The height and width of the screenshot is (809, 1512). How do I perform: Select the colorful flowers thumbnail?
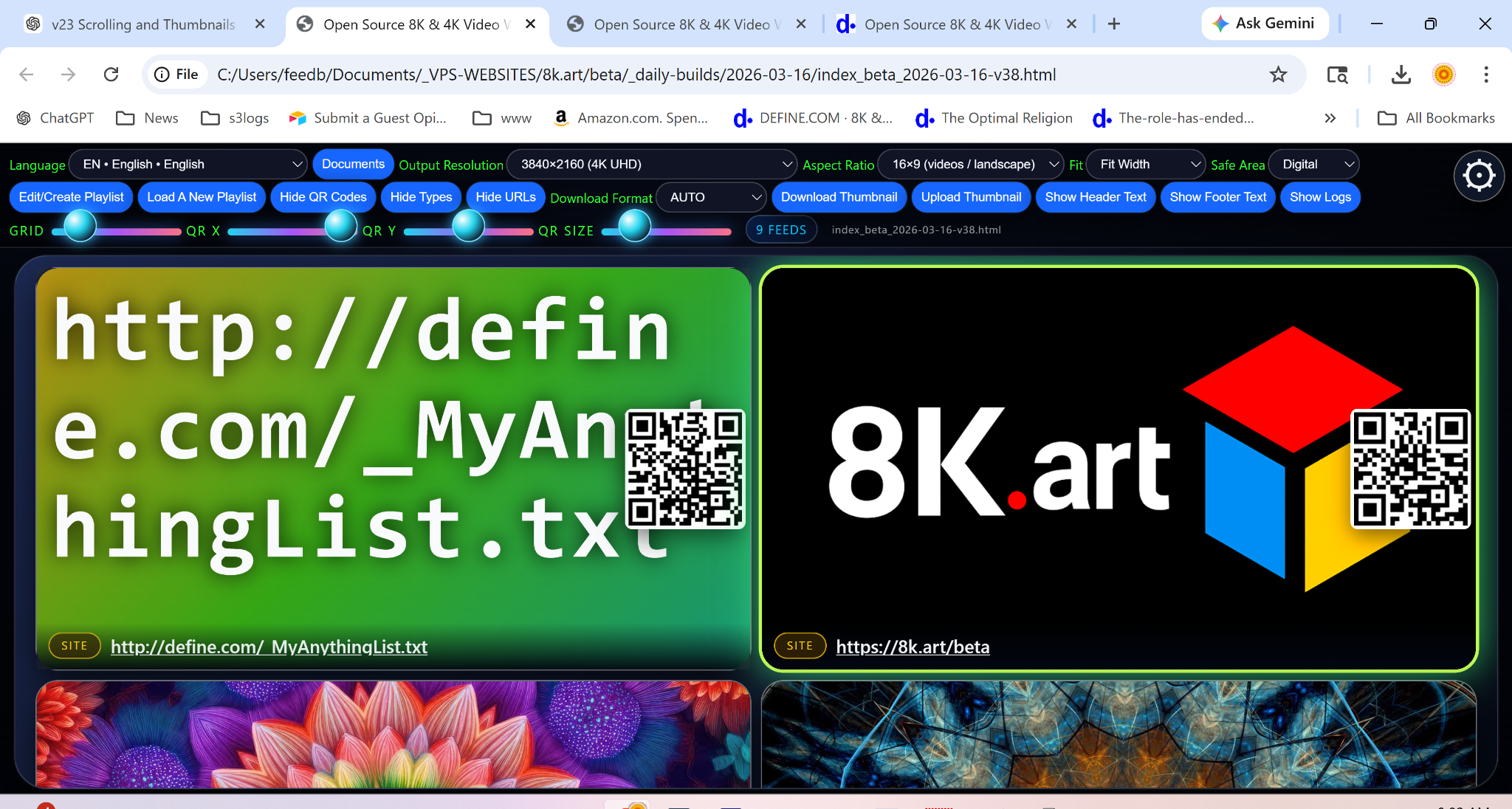coord(394,734)
